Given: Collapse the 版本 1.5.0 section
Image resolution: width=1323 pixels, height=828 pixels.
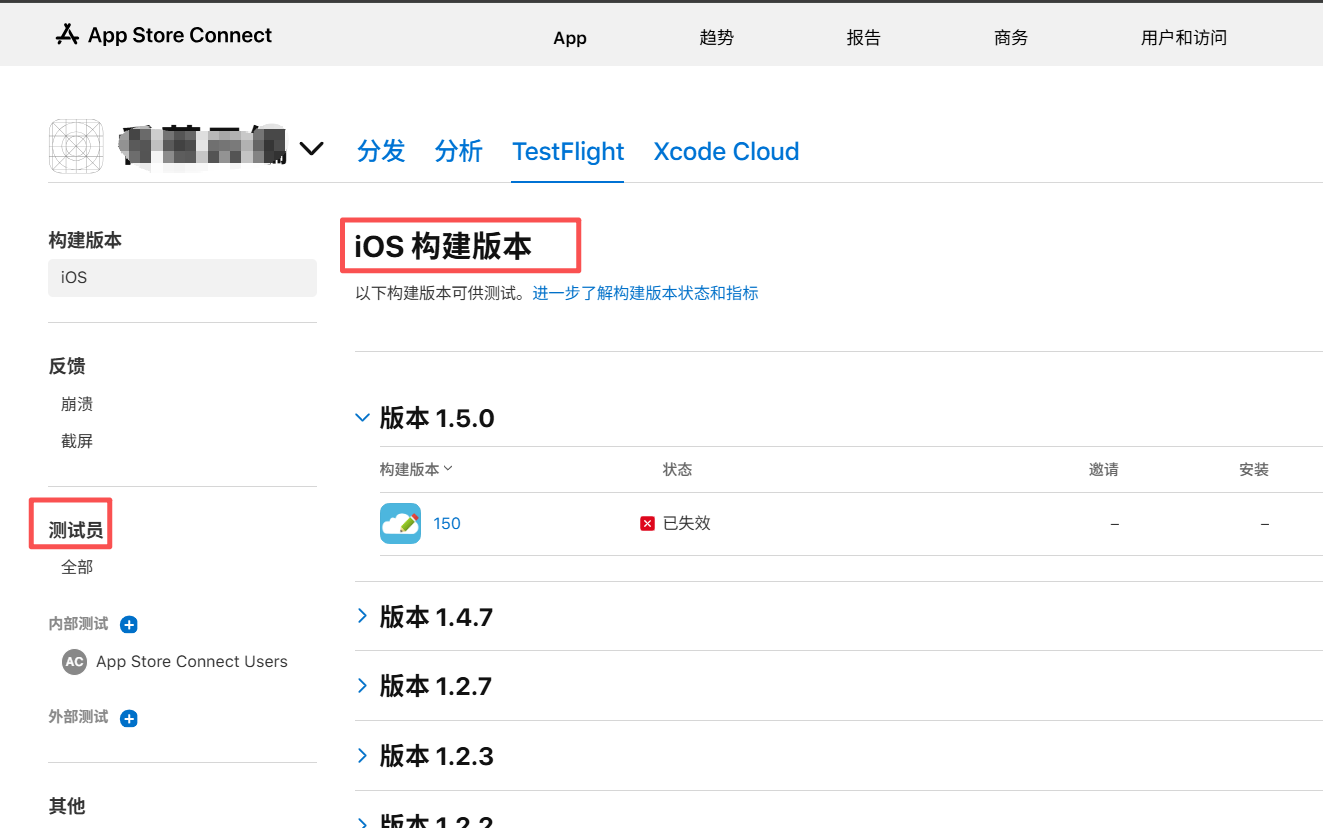Looking at the screenshot, I should coord(363,417).
